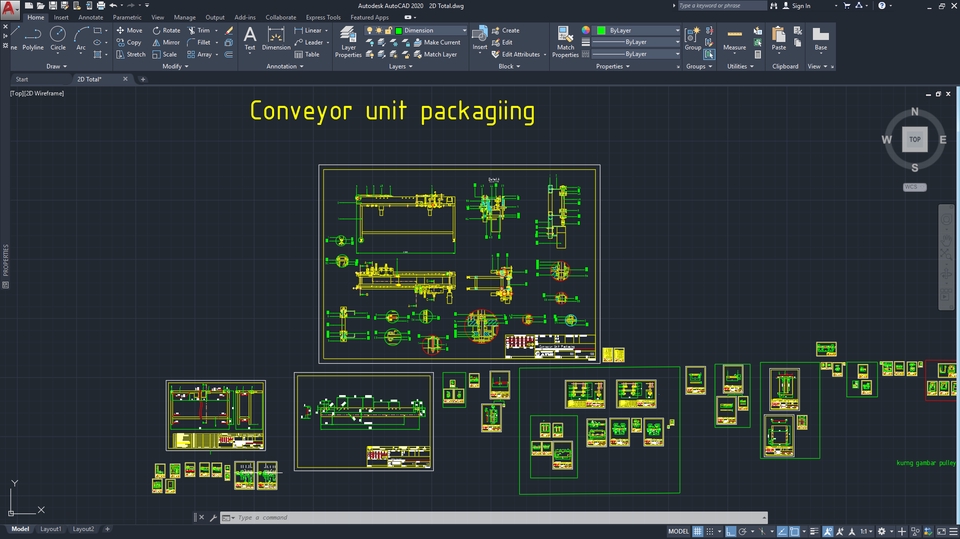This screenshot has height=539, width=960.
Task: Click the Make Current layer button
Action: [x=437, y=42]
